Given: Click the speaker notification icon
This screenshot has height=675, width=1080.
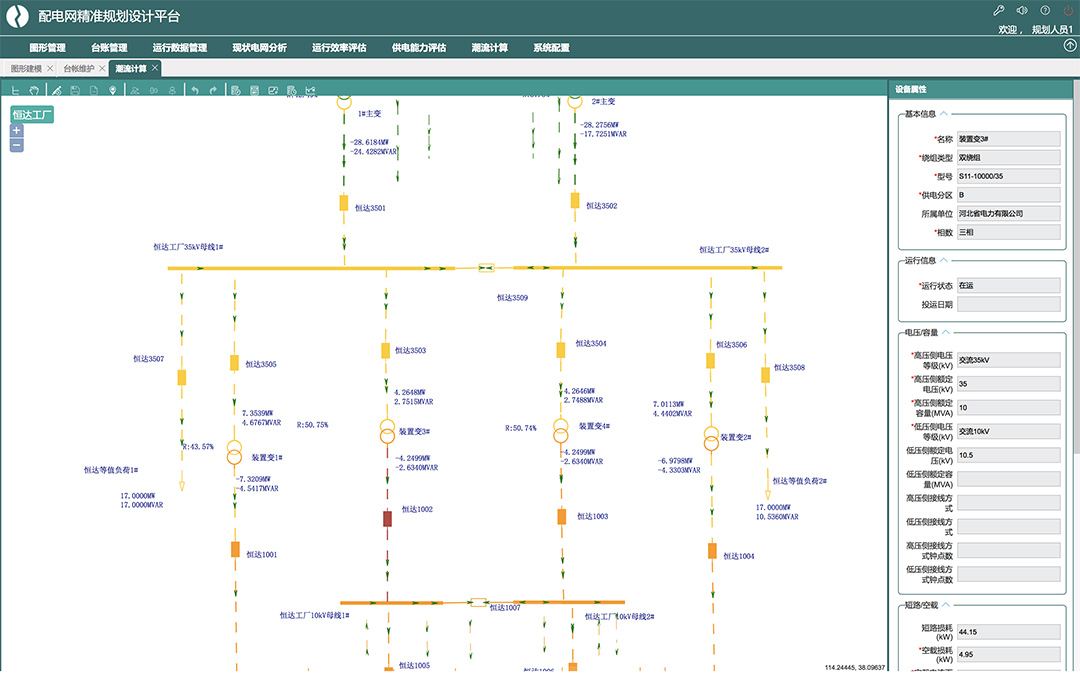Looking at the screenshot, I should click(x=1021, y=11).
